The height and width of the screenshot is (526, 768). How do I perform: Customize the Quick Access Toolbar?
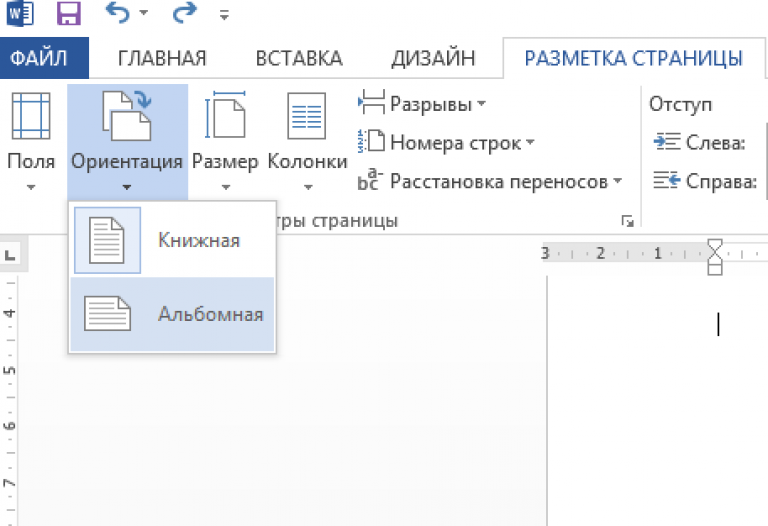[x=224, y=16]
